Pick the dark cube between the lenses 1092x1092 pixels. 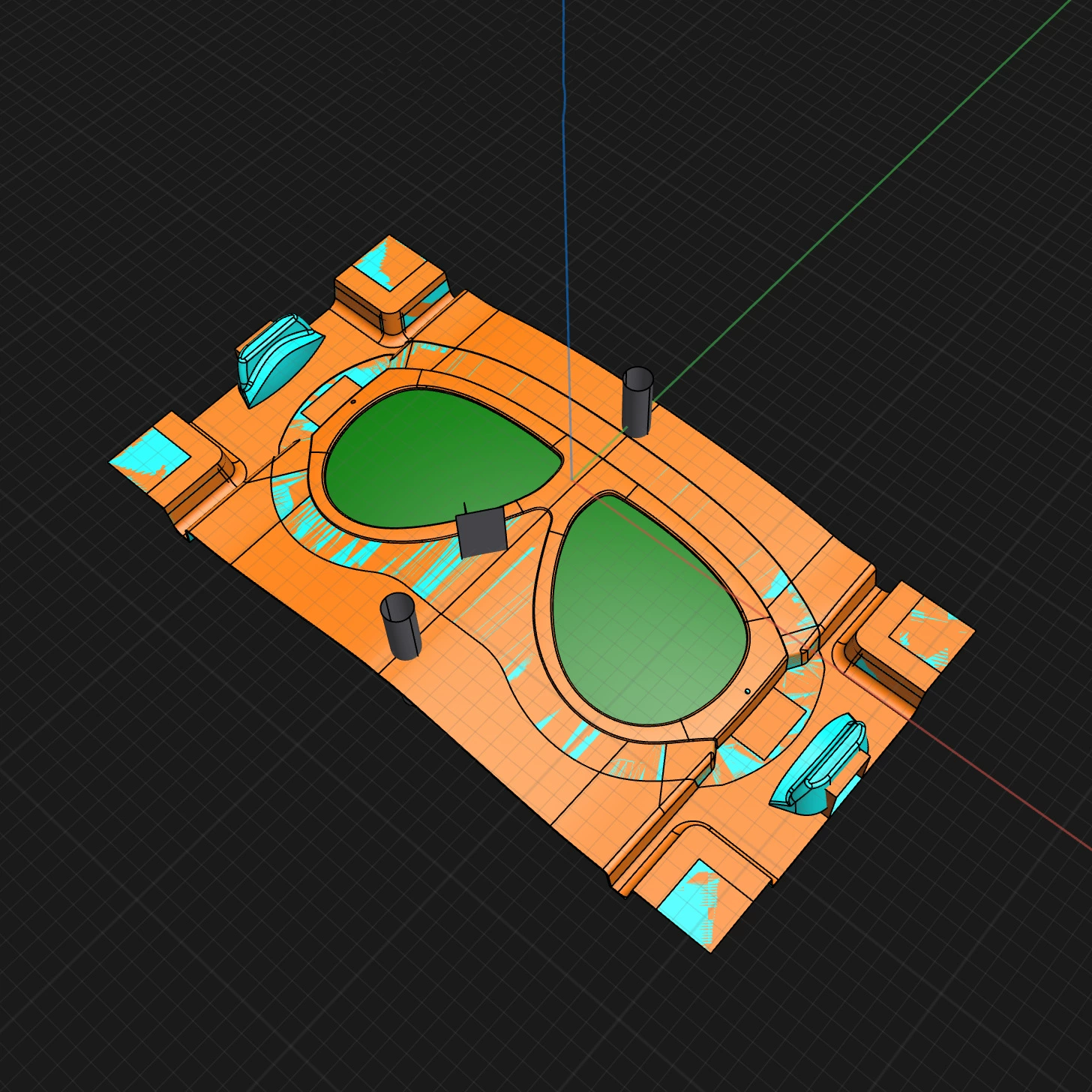[481, 531]
